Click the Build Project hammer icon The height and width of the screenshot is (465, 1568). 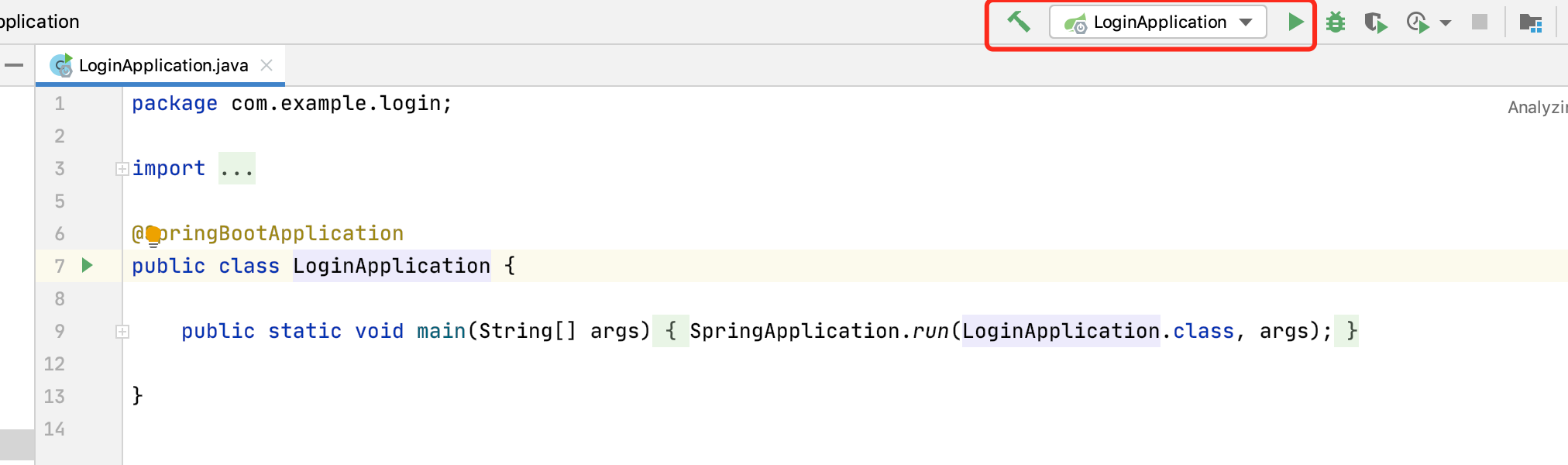[x=1019, y=22]
